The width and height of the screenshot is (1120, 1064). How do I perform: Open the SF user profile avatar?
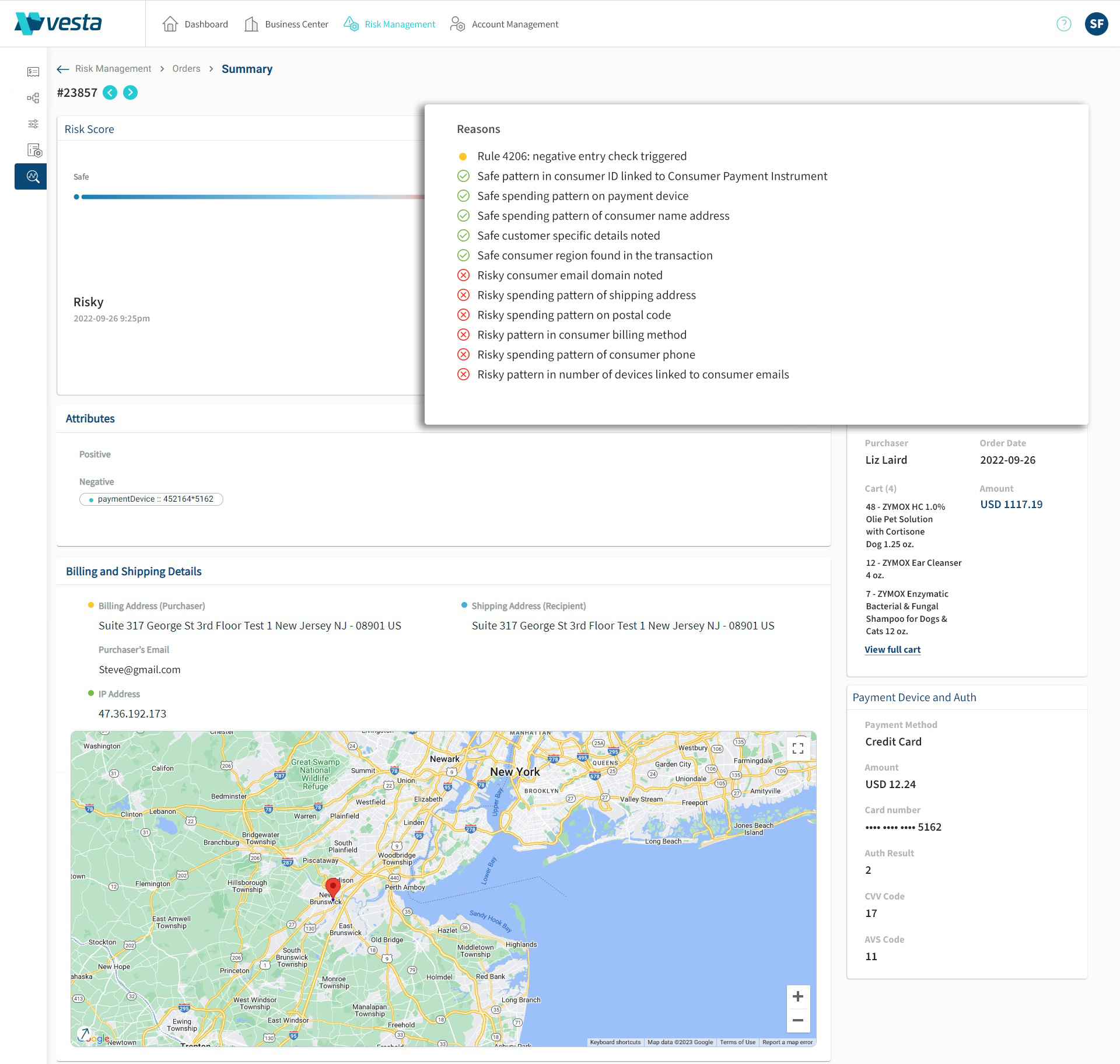pyautogui.click(x=1096, y=24)
